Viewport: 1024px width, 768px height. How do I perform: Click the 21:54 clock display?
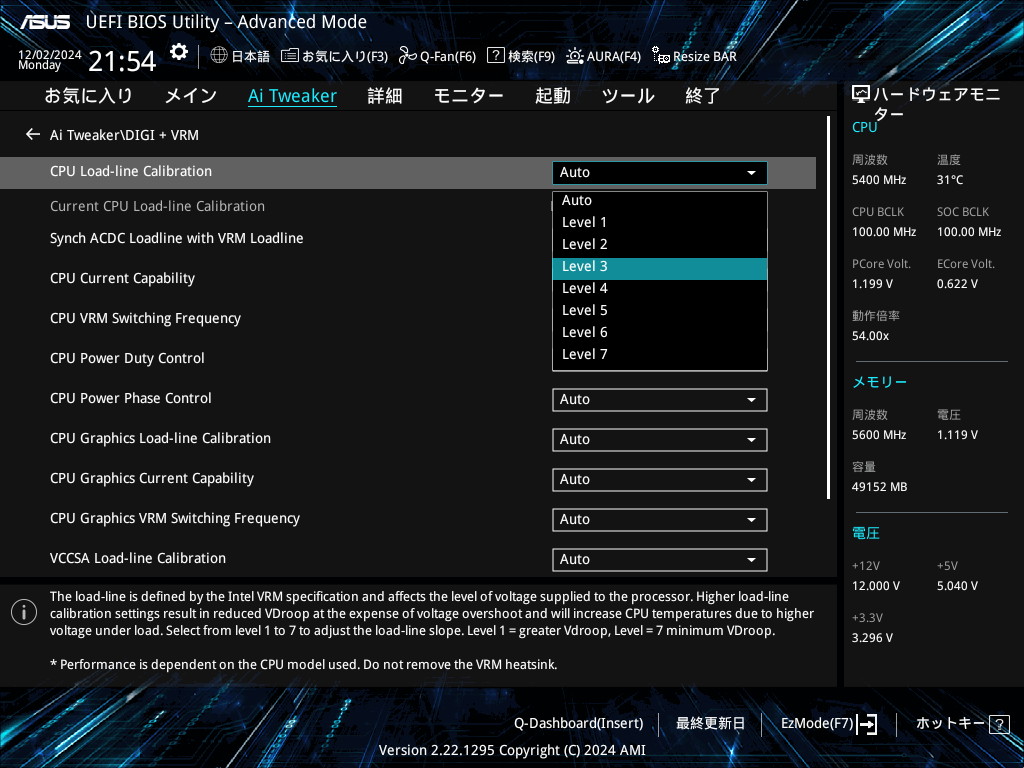pyautogui.click(x=122, y=62)
